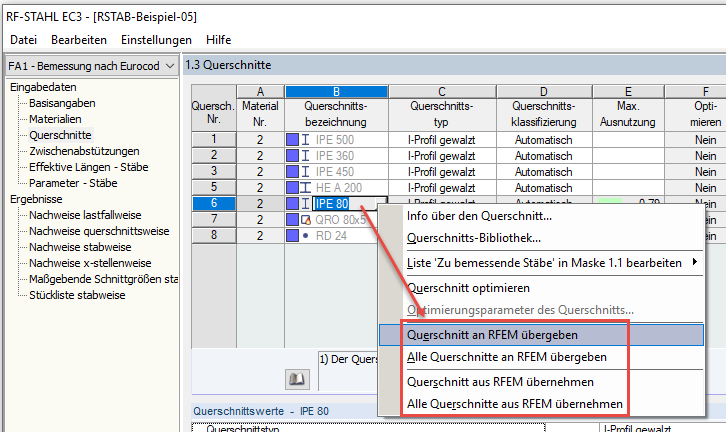Click the round-bar icon in the RD 24 row
Image resolution: width=726 pixels, height=432 pixels.
[x=305, y=236]
